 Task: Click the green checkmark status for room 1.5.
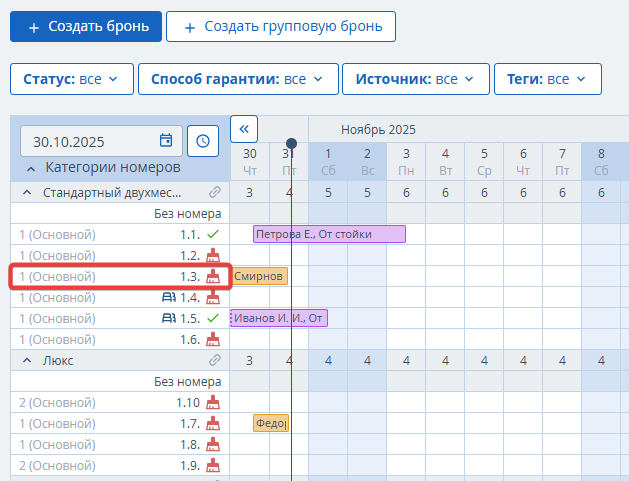pyautogui.click(x=212, y=318)
